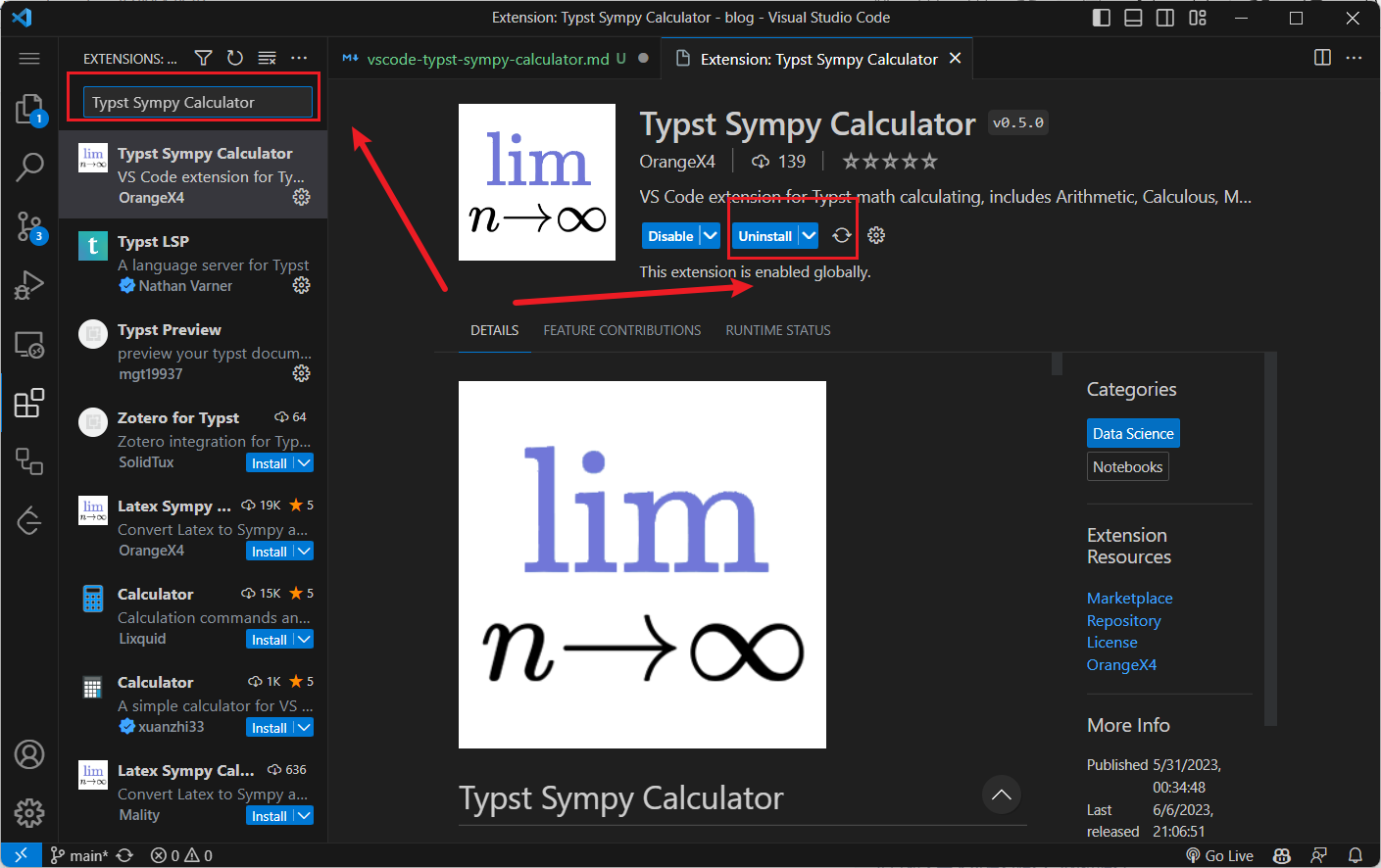This screenshot has width=1381, height=868.
Task: Open the Remote Explorer
Action: 29,345
